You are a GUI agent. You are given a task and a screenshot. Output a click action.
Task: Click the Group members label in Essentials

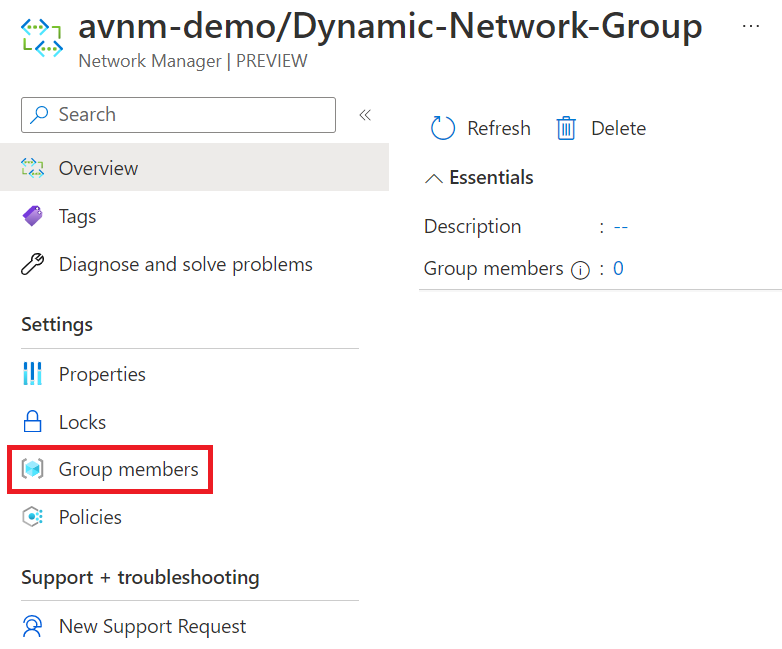coord(493,268)
